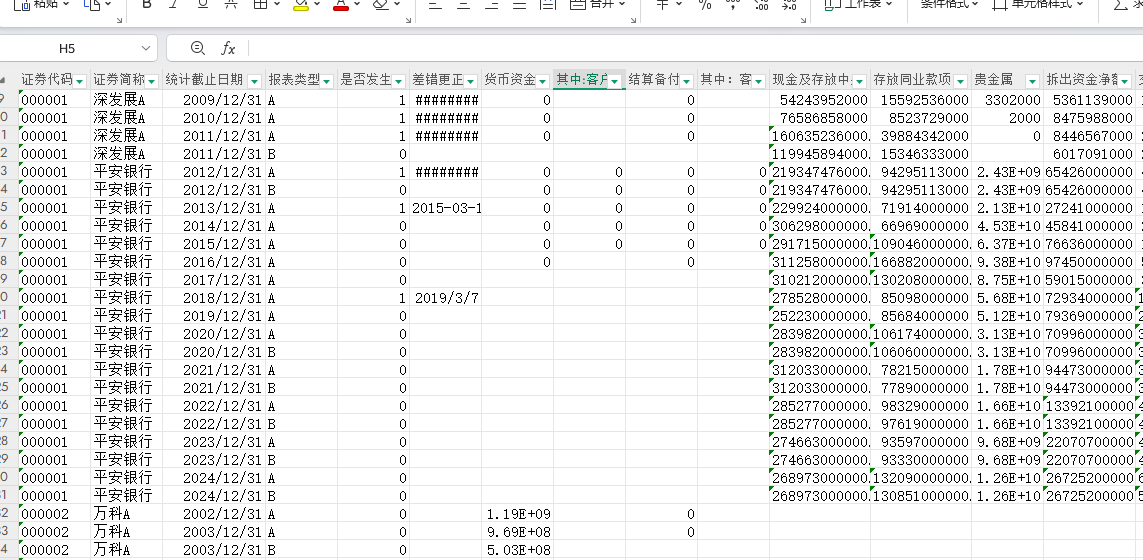Viewport: 1143px width, 560px height.
Task: Select cell containing 2015-03-1
Action: click(445, 208)
